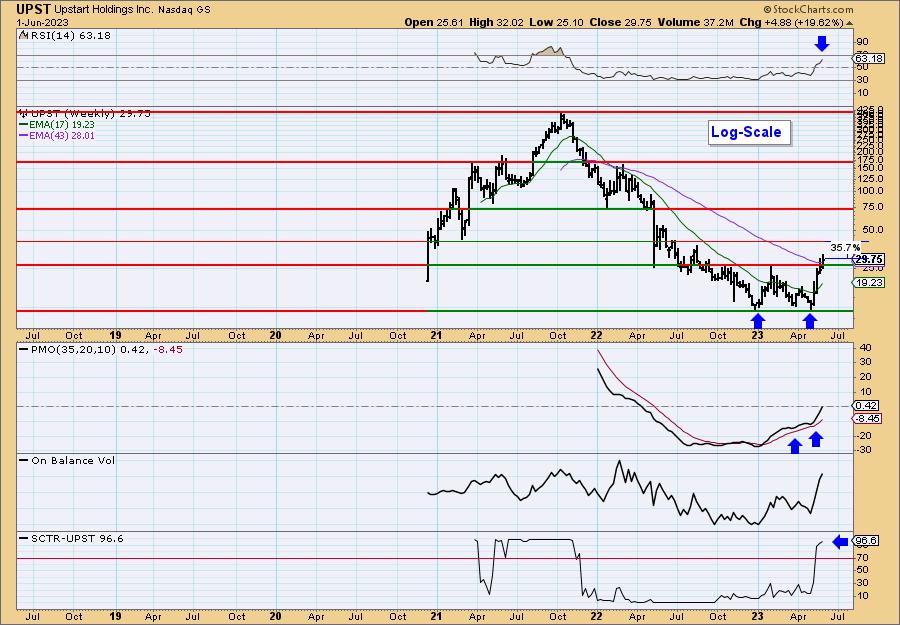Click the 90 label on the RSI axis
The height and width of the screenshot is (625, 900).
(863, 42)
